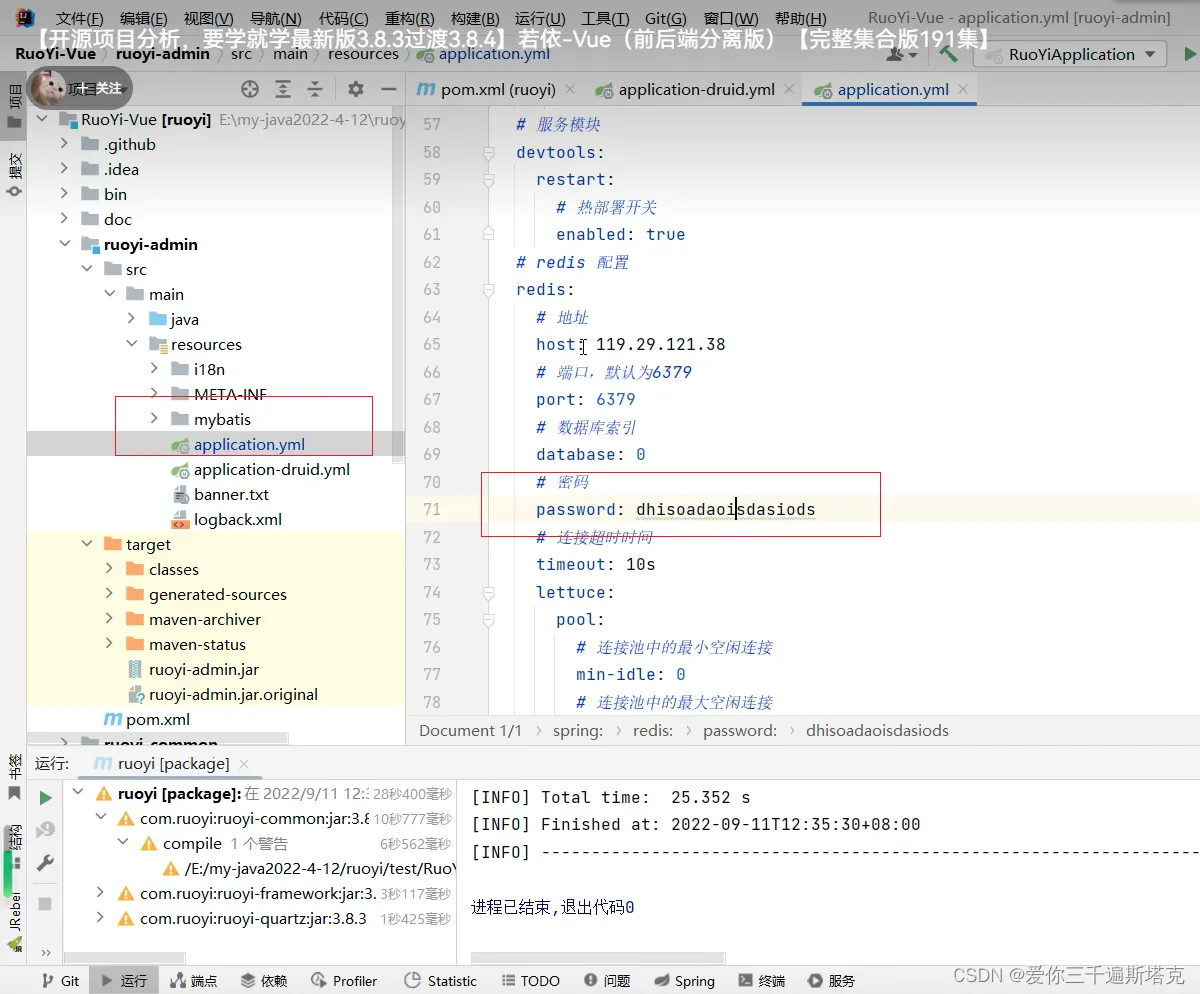Click the expand all icon in project panel
The height and width of the screenshot is (994, 1200).
click(283, 90)
